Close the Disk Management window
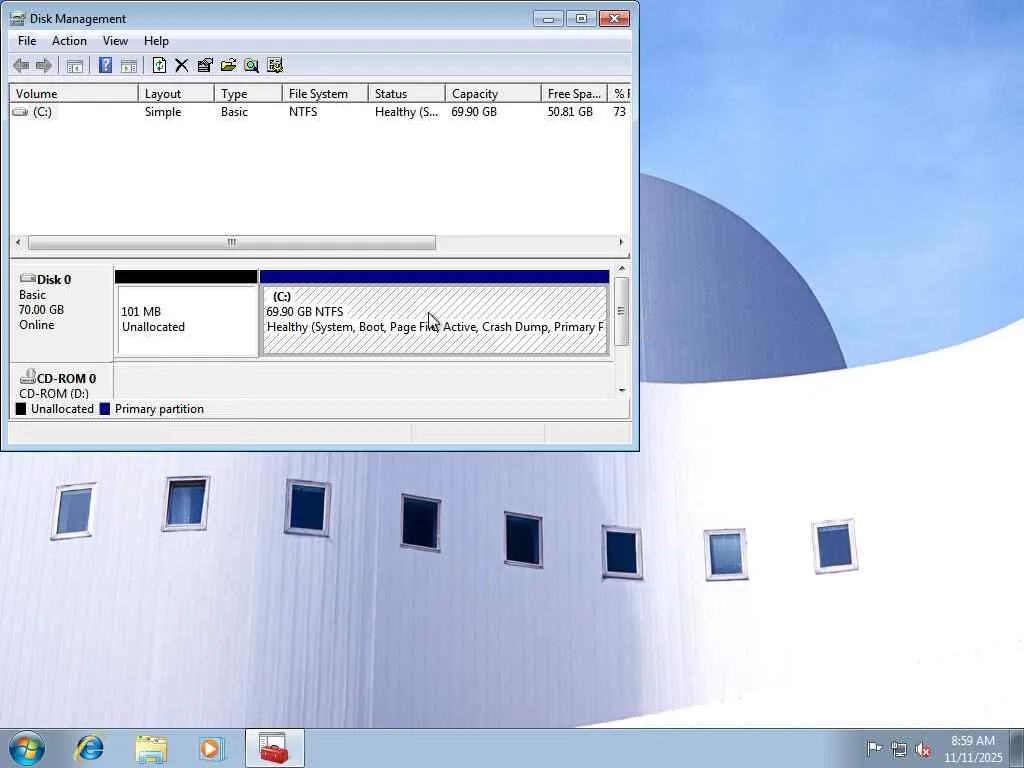 click(x=614, y=19)
